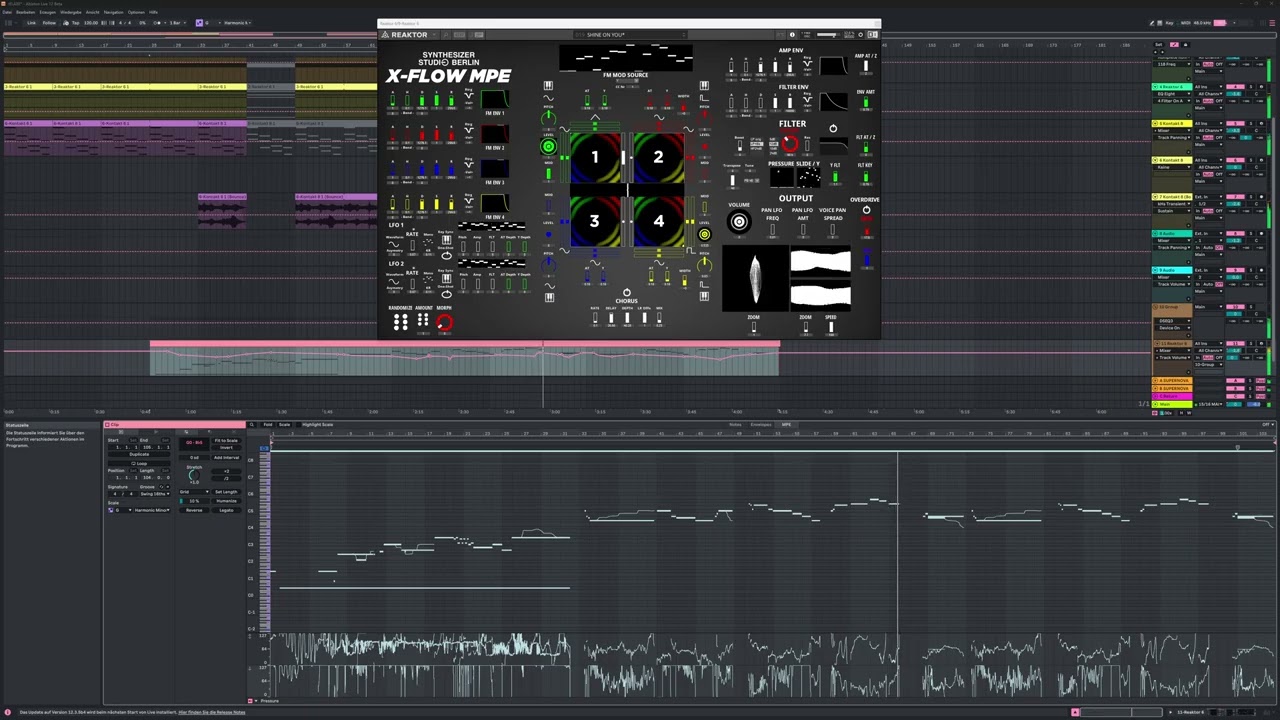The image size is (1280, 720).
Task: Open the Optionen menu
Action: pos(136,12)
